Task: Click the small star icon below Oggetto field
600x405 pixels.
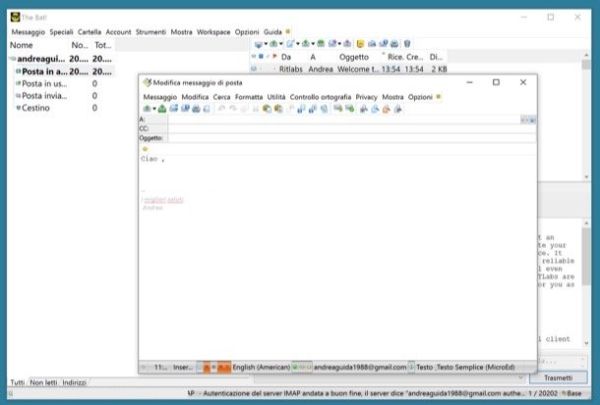Action: [145, 149]
